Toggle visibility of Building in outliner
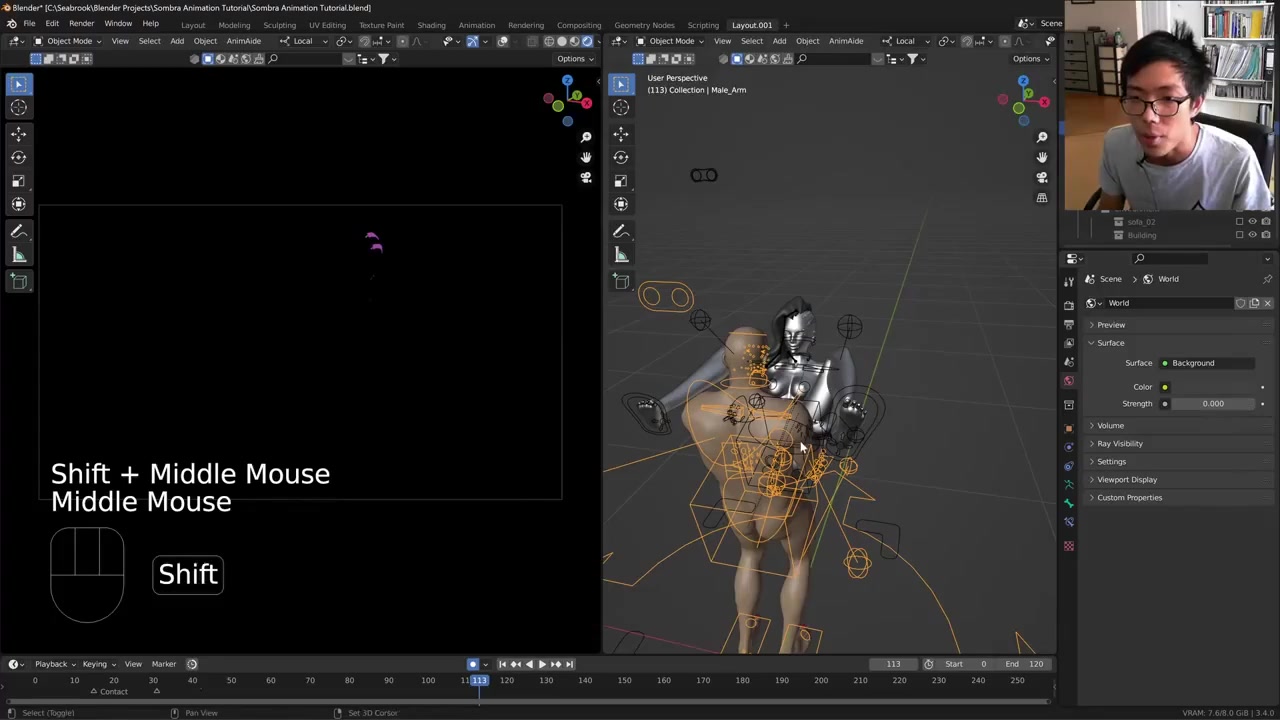The image size is (1280, 720). (x=1252, y=235)
